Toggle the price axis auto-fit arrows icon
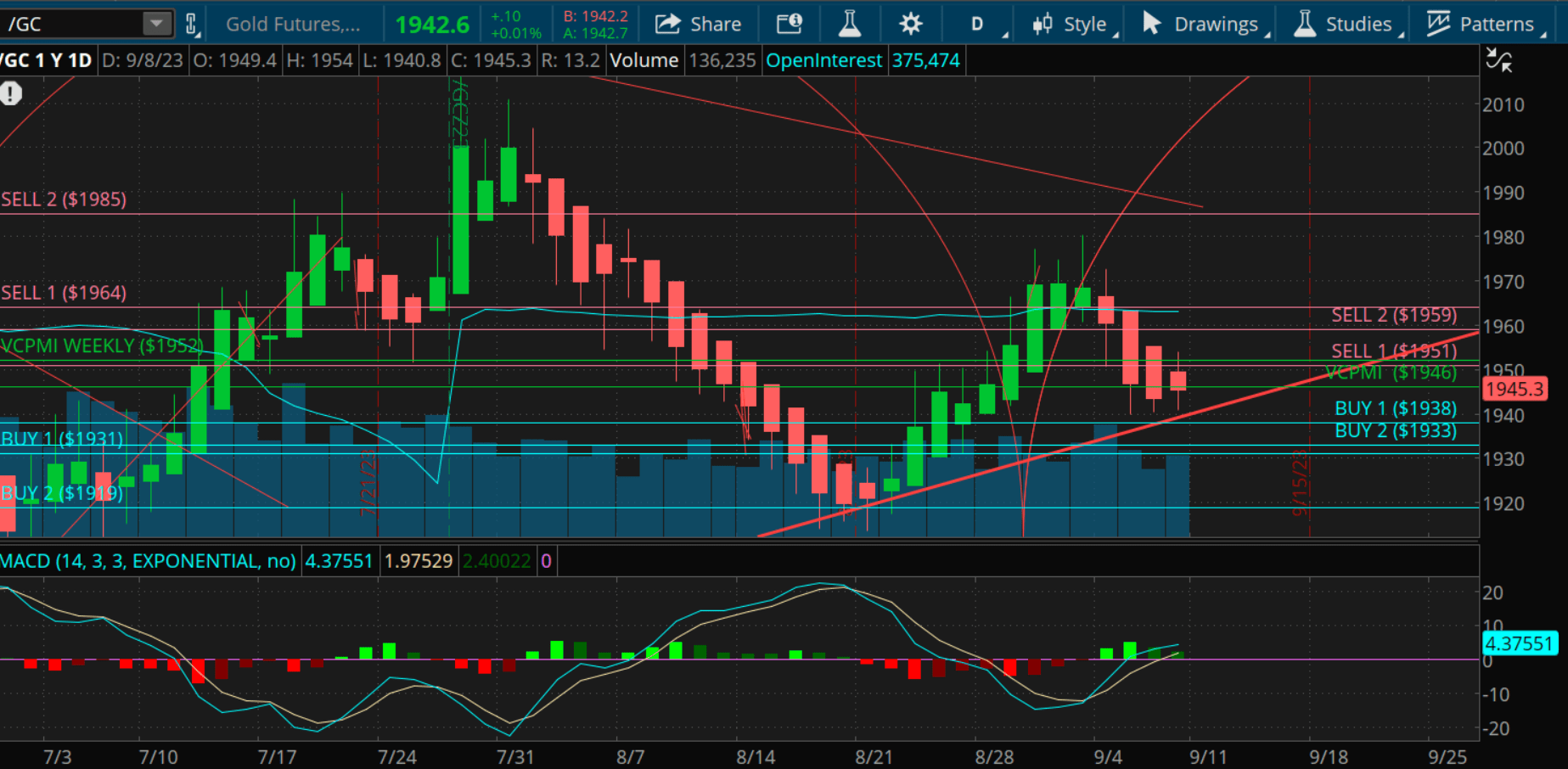Viewport: 1568px width, 769px height. (x=1498, y=60)
